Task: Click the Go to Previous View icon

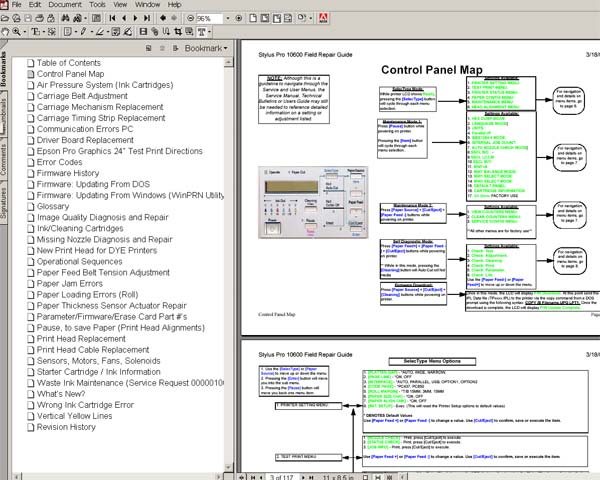Action: tap(163, 18)
